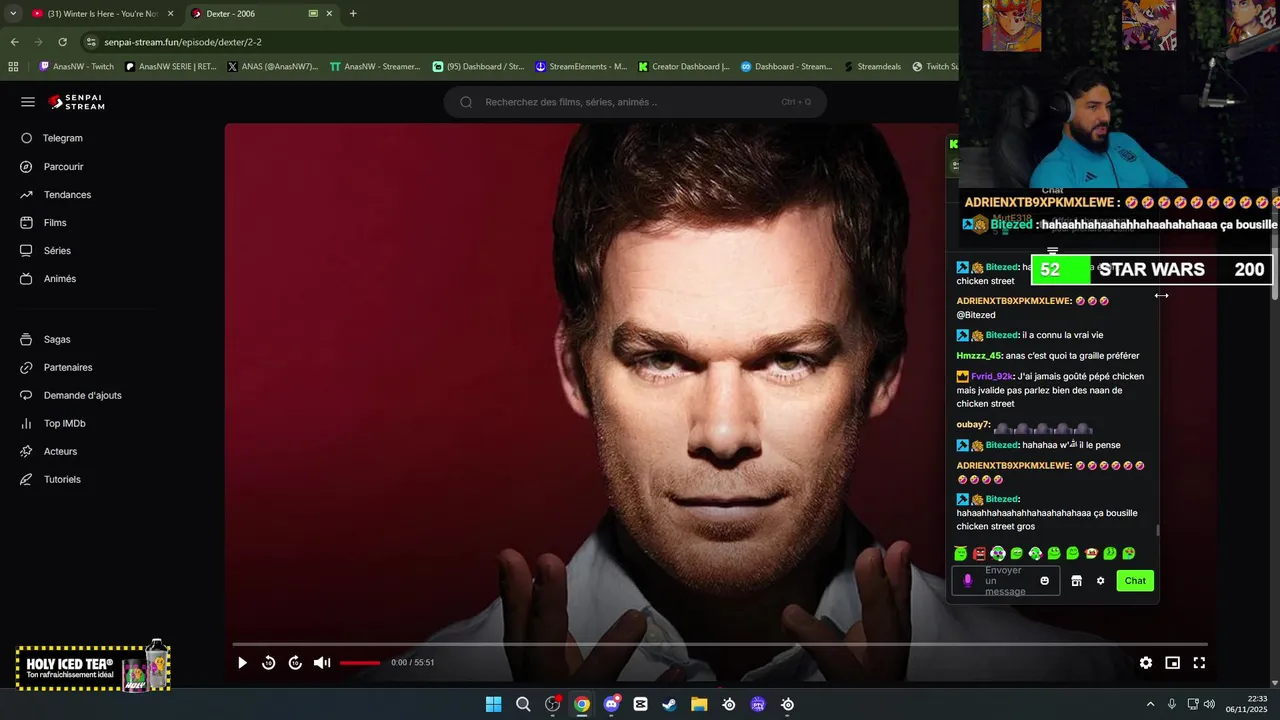Mute the video player volume
1280x720 pixels.
click(322, 663)
